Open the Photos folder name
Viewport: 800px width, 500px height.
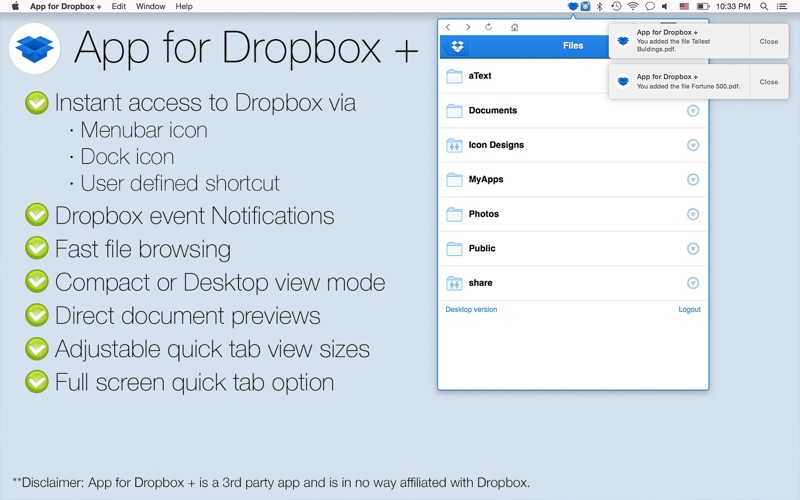coord(484,214)
